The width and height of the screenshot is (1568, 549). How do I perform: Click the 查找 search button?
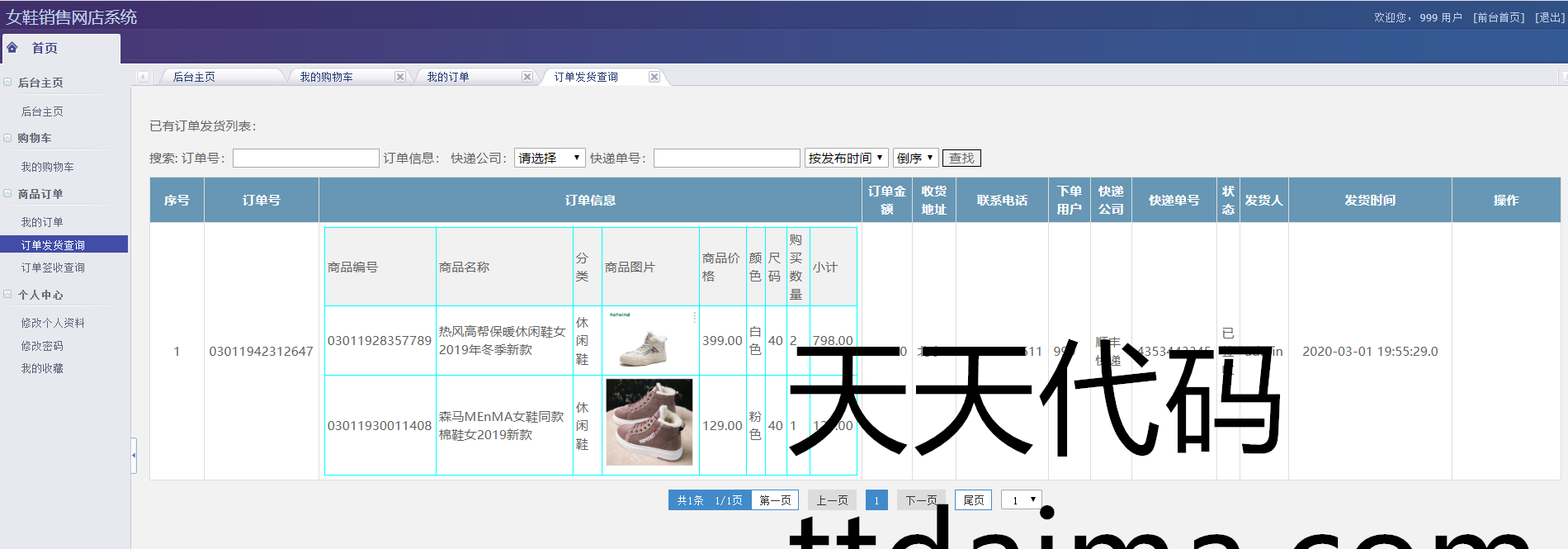click(961, 158)
